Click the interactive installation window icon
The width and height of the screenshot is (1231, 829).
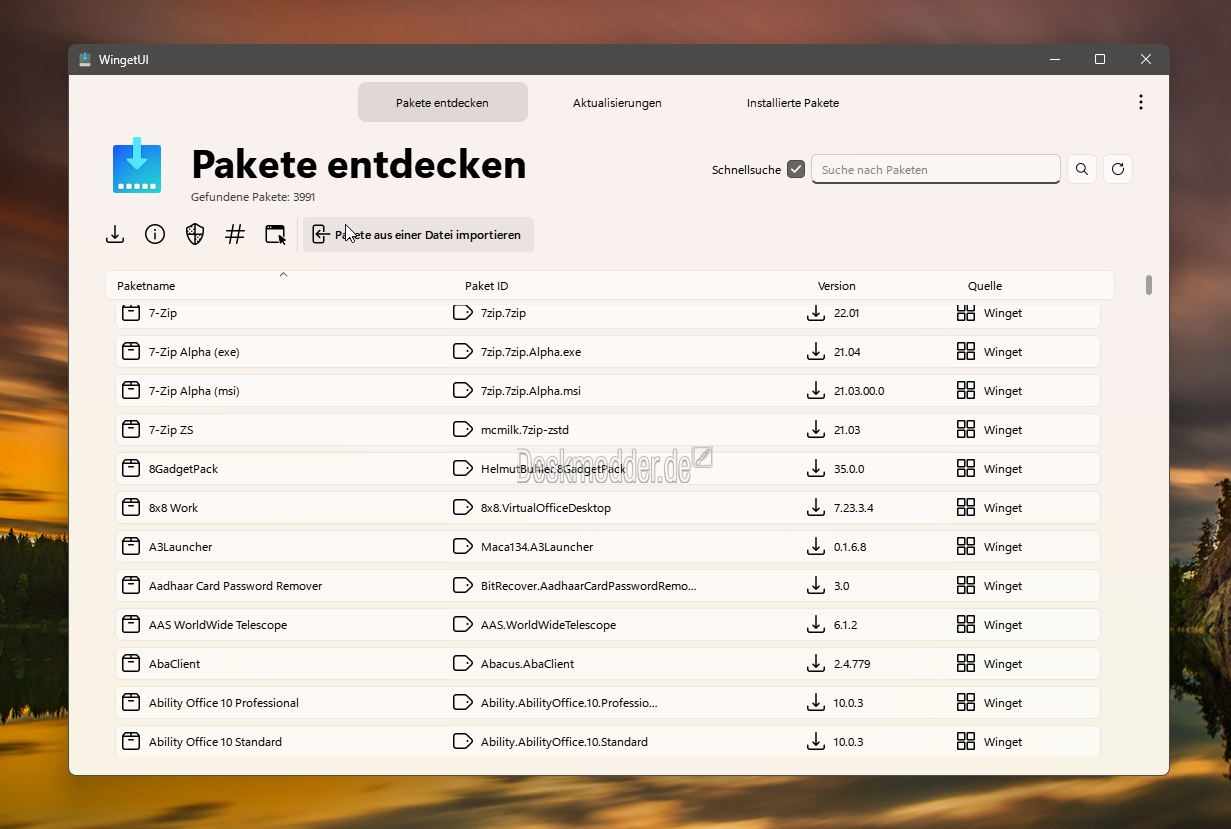click(275, 235)
